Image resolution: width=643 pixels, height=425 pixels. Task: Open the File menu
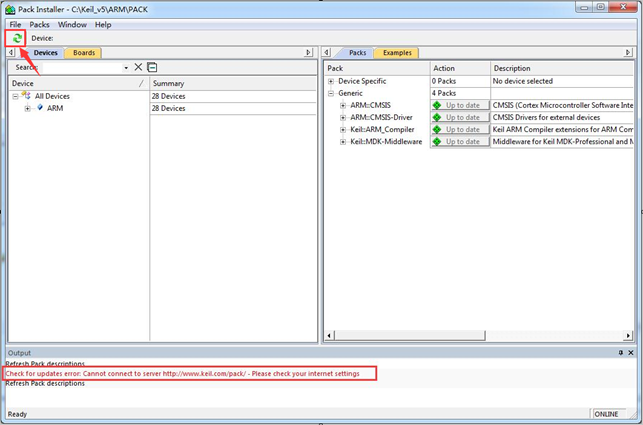coord(15,25)
